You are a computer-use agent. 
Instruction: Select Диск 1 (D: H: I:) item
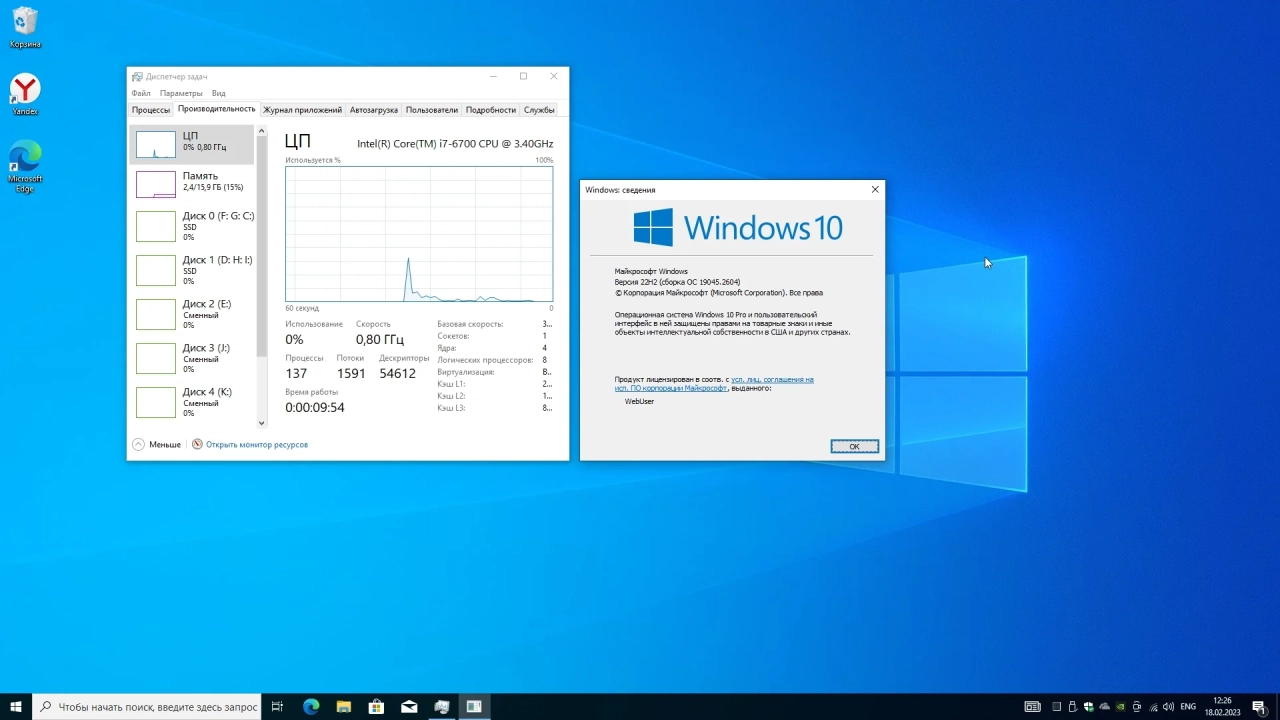(x=192, y=270)
